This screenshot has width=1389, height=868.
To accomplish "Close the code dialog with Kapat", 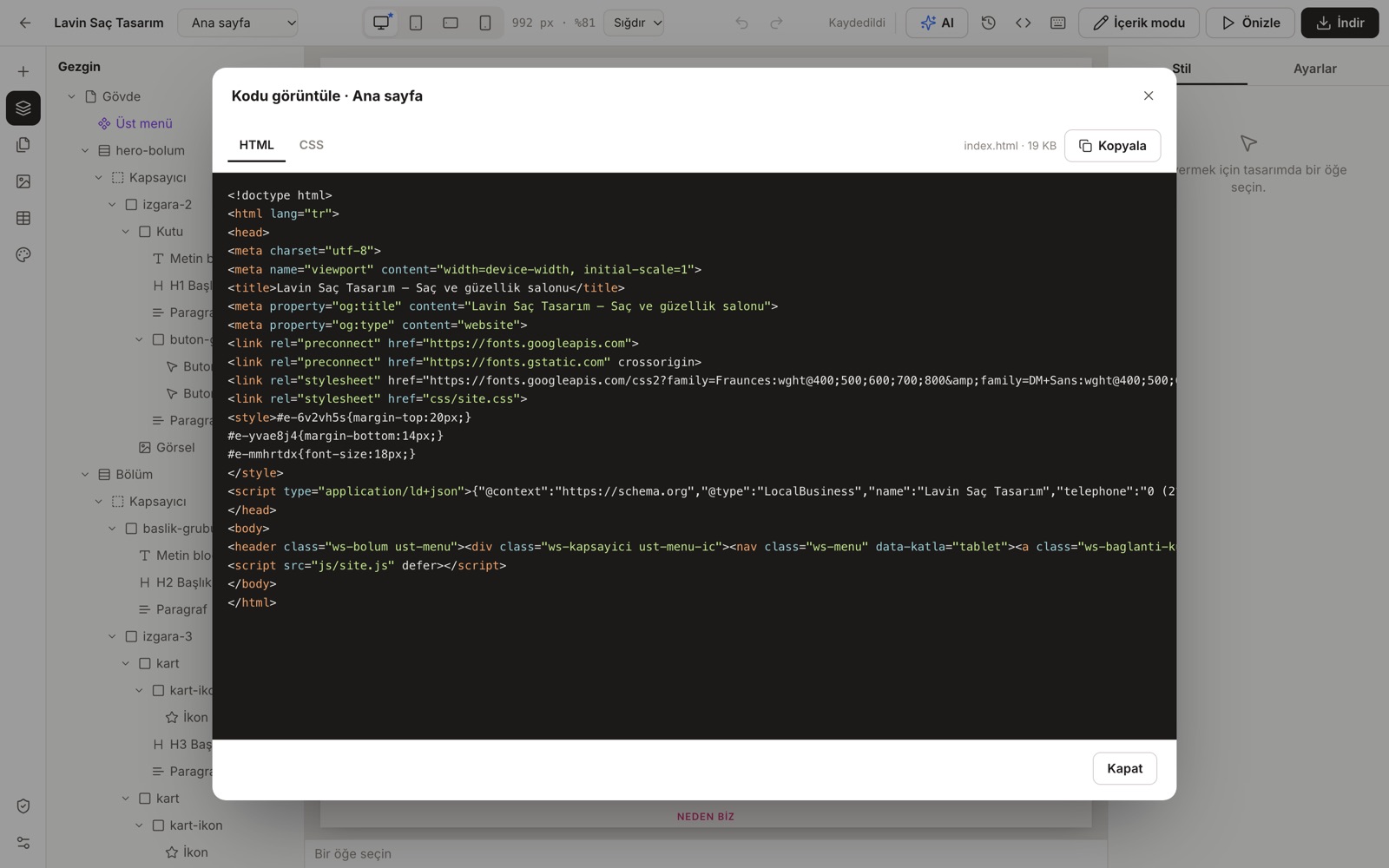I will (1124, 768).
